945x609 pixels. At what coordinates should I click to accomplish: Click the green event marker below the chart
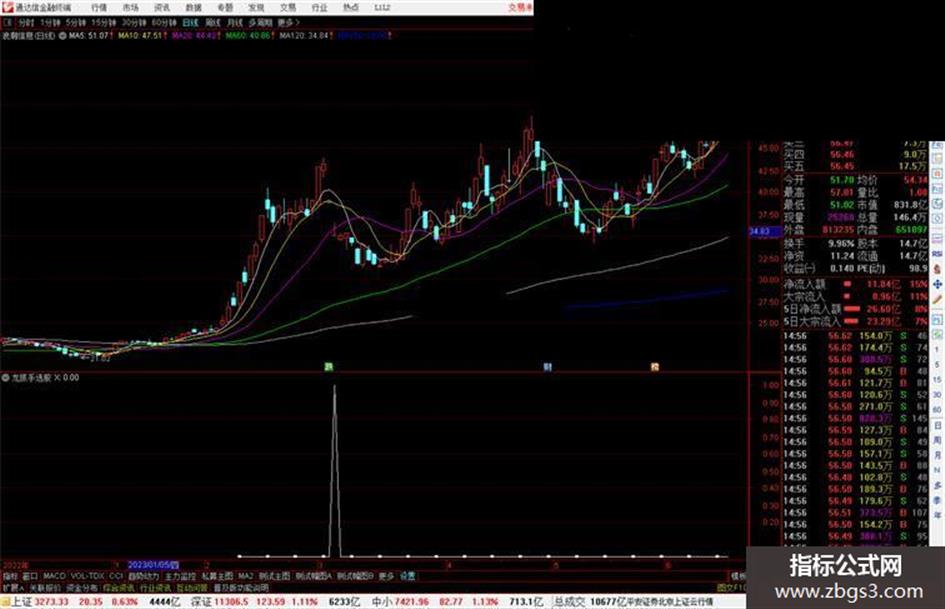point(328,367)
